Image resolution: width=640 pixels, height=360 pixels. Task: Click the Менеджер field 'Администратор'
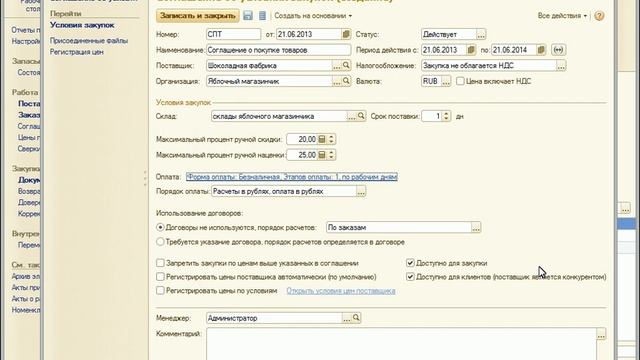[x=274, y=318]
